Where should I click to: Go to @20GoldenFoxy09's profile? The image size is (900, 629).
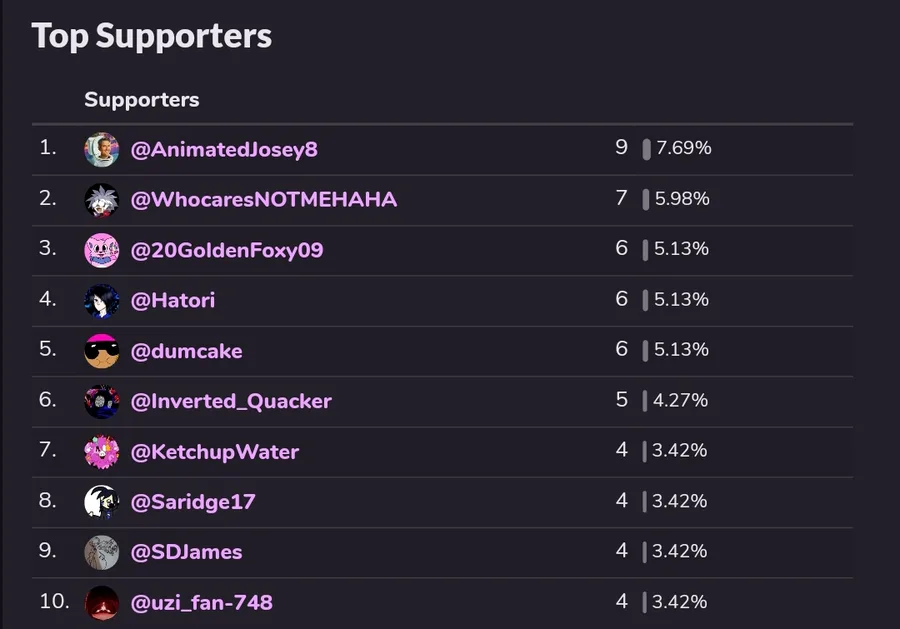click(227, 250)
